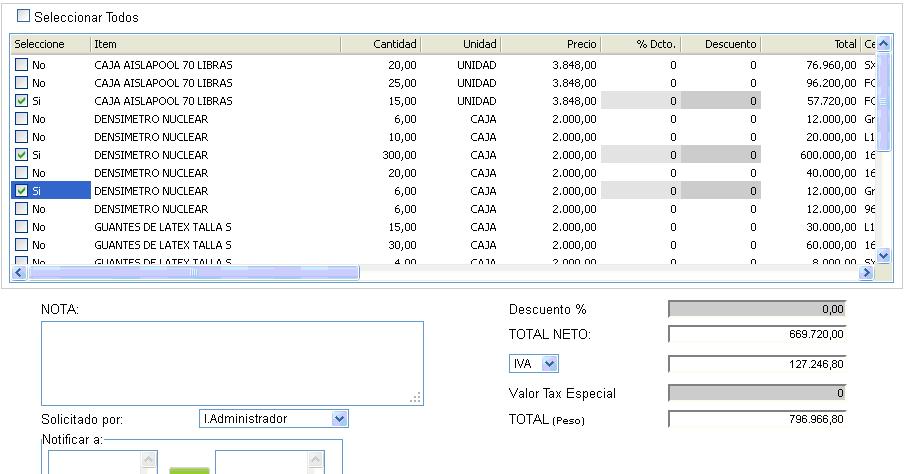Click the horizontal scrollbar thumb of the table
This screenshot has width=908, height=474.
(x=193, y=273)
